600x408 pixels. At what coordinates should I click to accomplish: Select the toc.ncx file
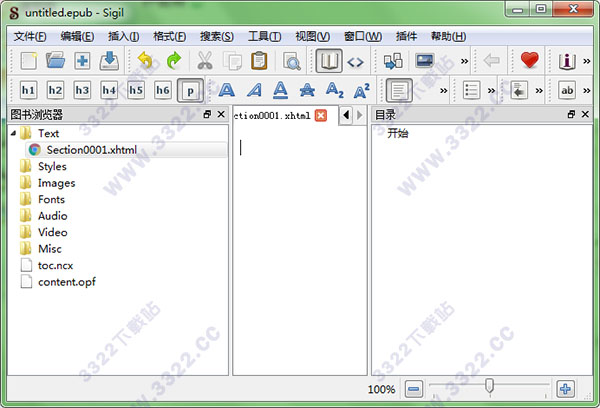[55, 265]
